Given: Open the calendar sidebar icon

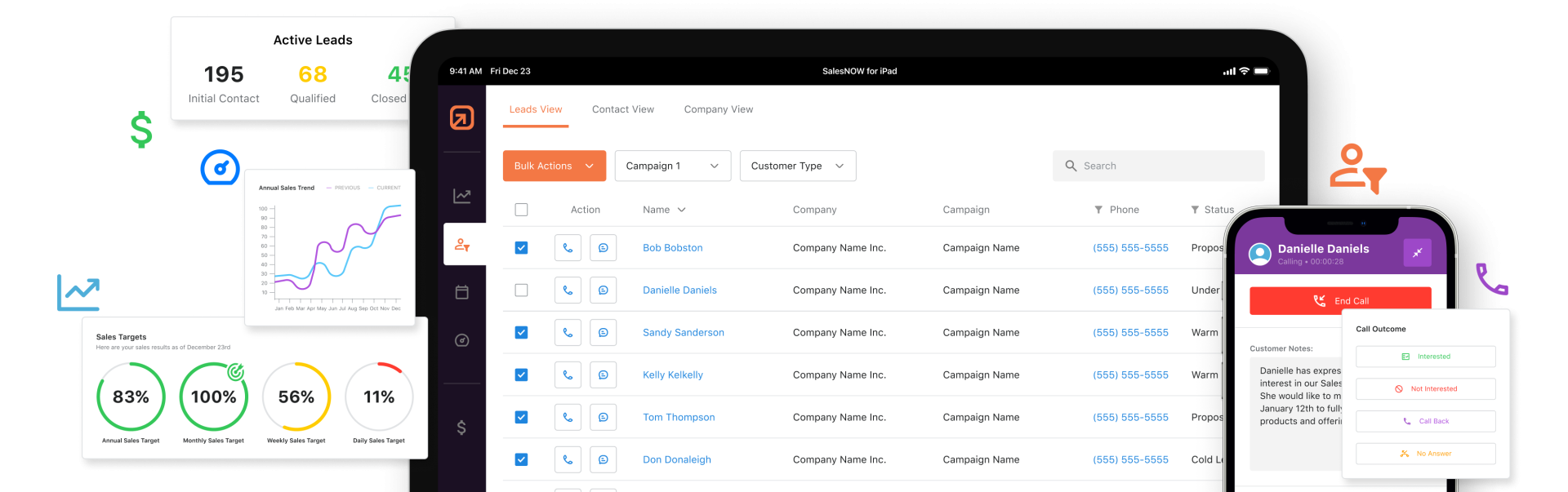Looking at the screenshot, I should tap(462, 292).
